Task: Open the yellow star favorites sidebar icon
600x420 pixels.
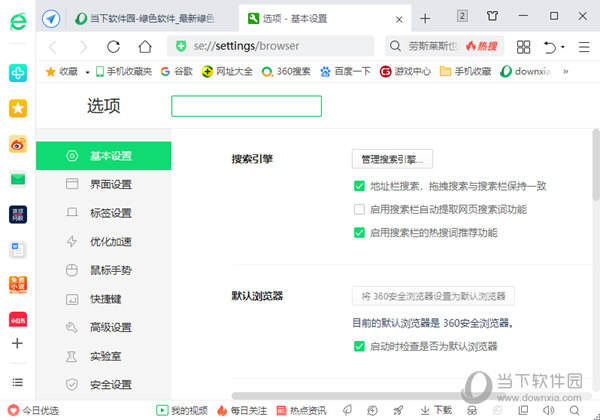Action: coord(18,108)
